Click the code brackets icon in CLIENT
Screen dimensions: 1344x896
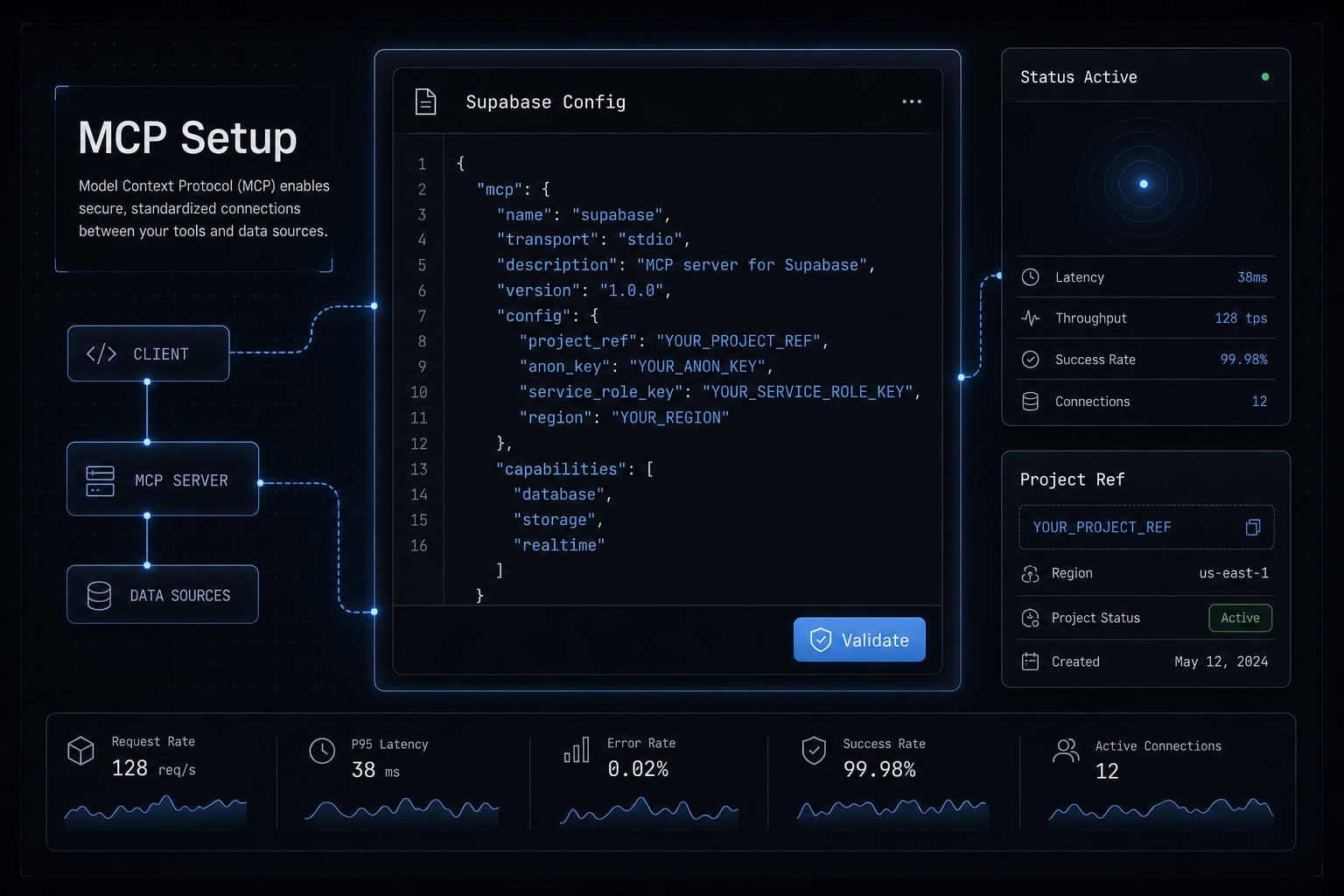pyautogui.click(x=101, y=353)
